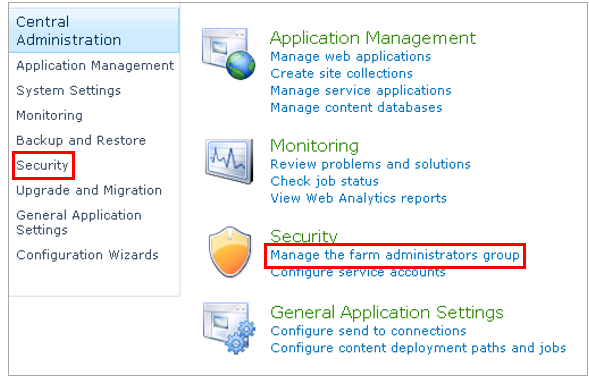Open Backup and Restore in sidebar
589x376 pixels.
[81, 140]
